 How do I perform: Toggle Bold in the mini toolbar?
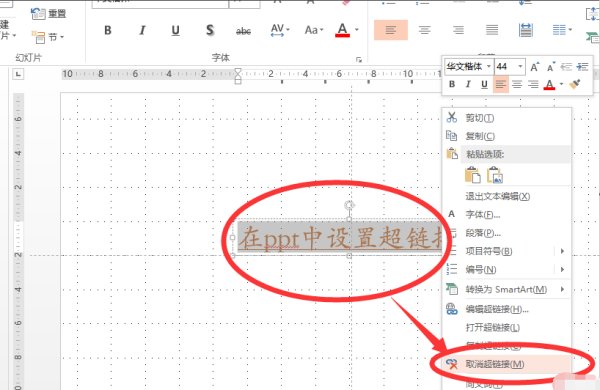(x=452, y=84)
